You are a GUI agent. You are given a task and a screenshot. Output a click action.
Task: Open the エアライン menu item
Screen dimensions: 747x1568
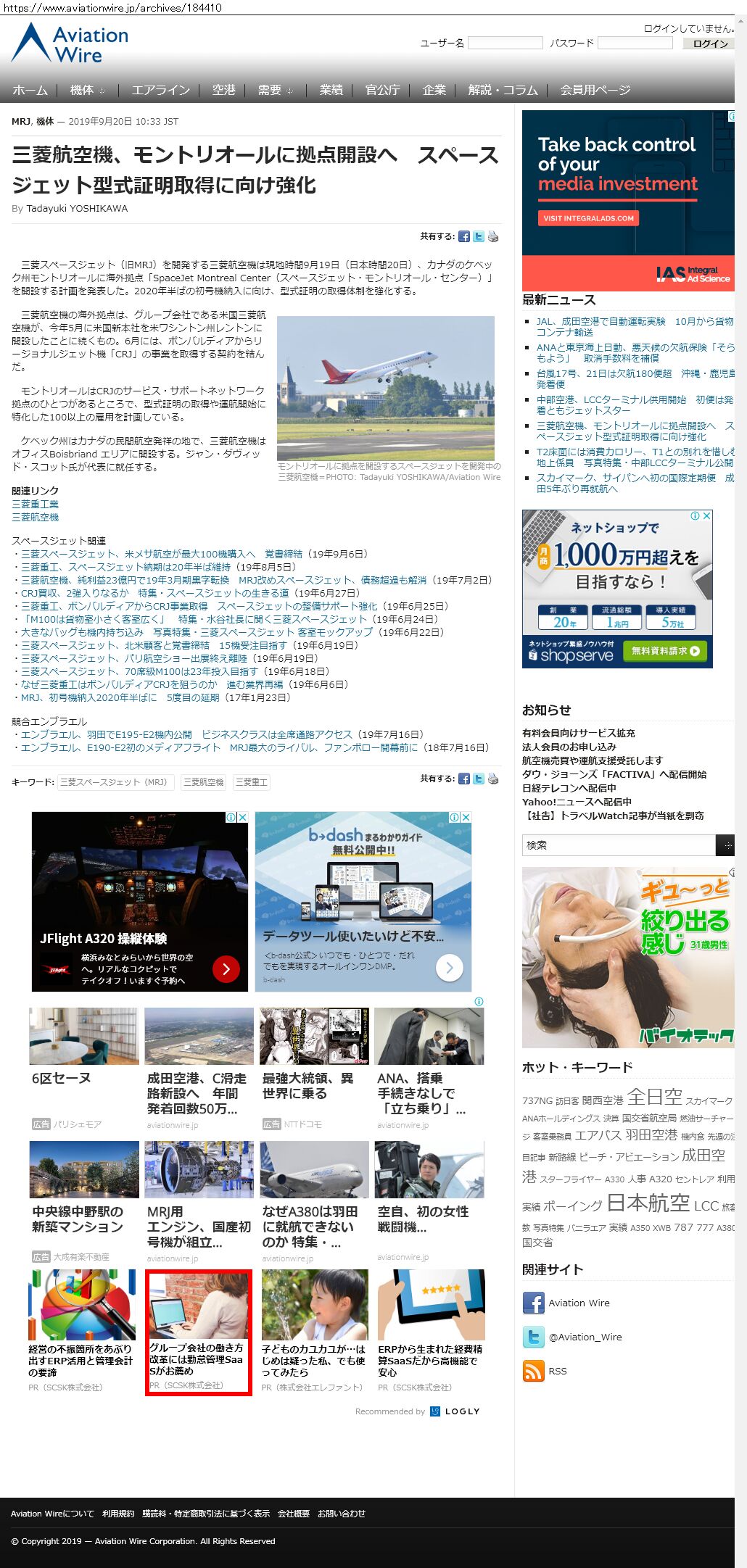click(161, 90)
